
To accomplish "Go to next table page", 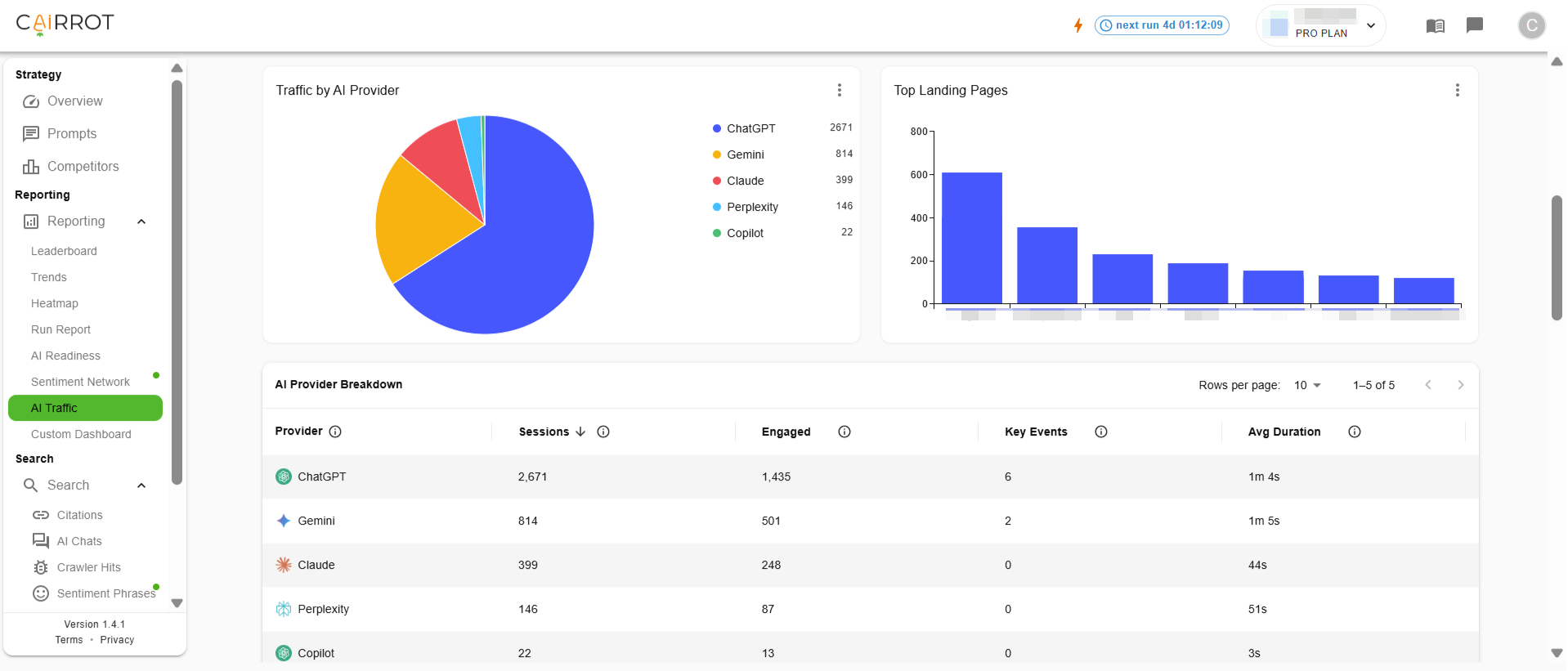I will 1461,385.
